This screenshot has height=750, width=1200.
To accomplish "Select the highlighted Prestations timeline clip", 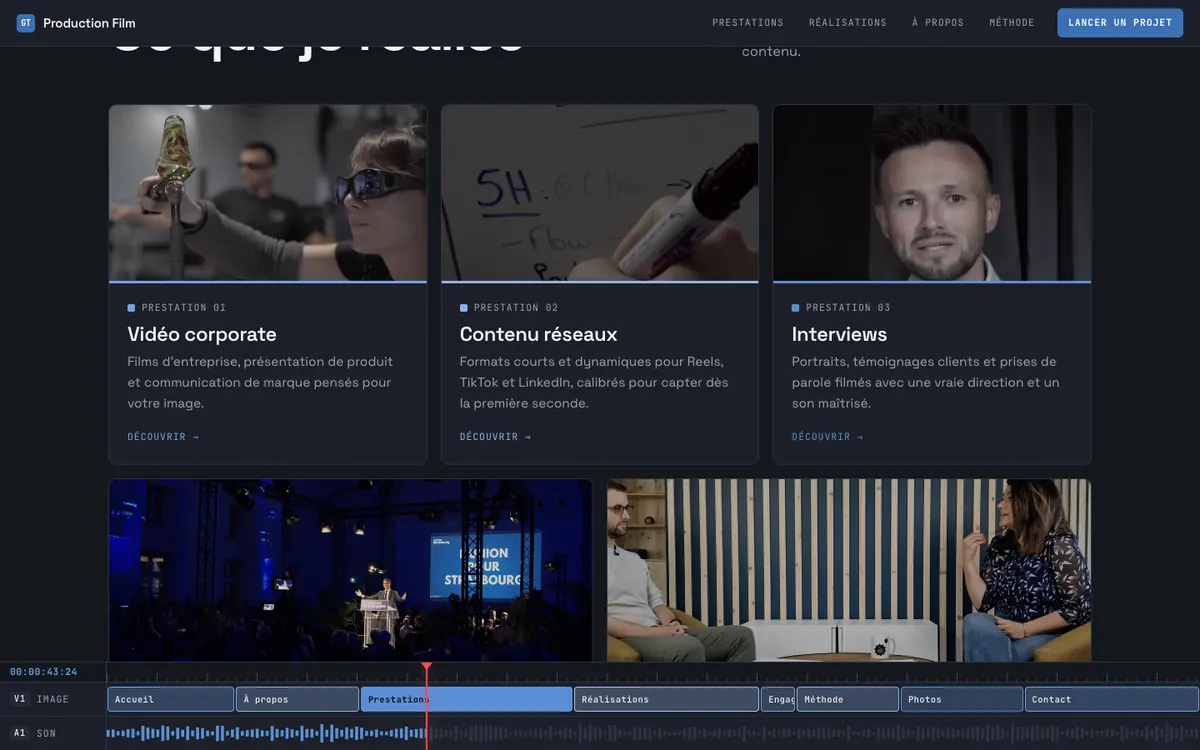I will click(x=467, y=699).
